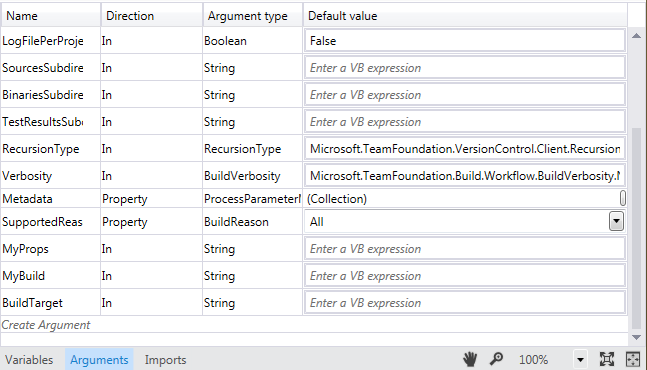The image size is (647, 370).
Task: Click the BuildTarget default value field
Action: pos(465,303)
